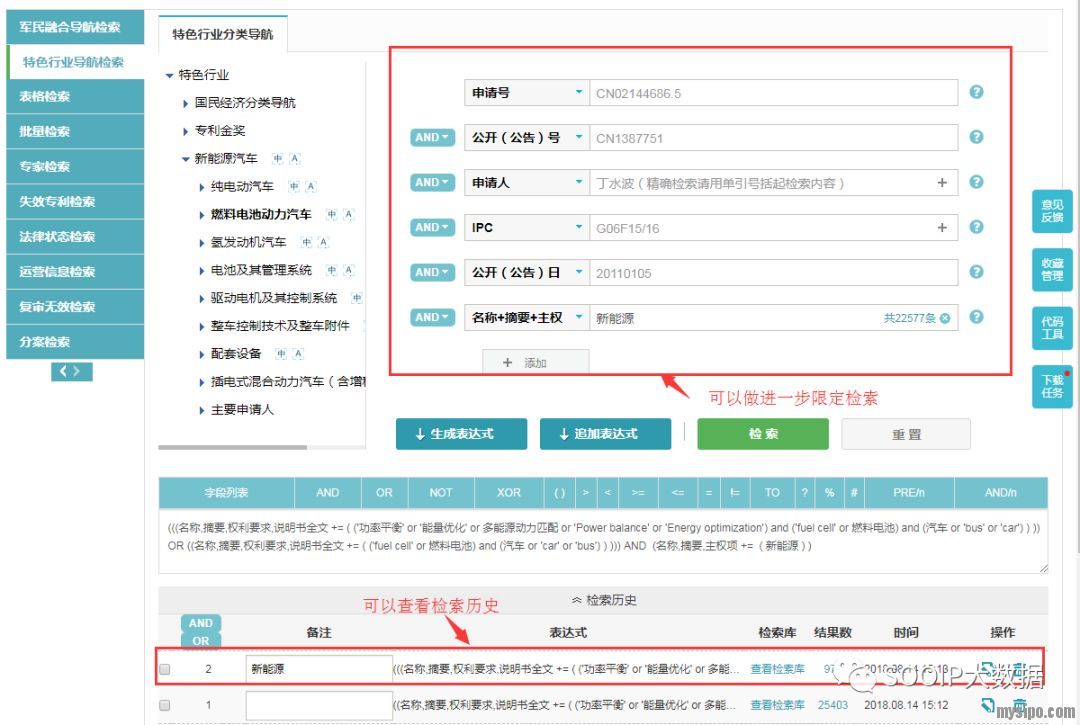The height and width of the screenshot is (725, 1080).
Task: Click the green 检索 search button
Action: click(762, 434)
